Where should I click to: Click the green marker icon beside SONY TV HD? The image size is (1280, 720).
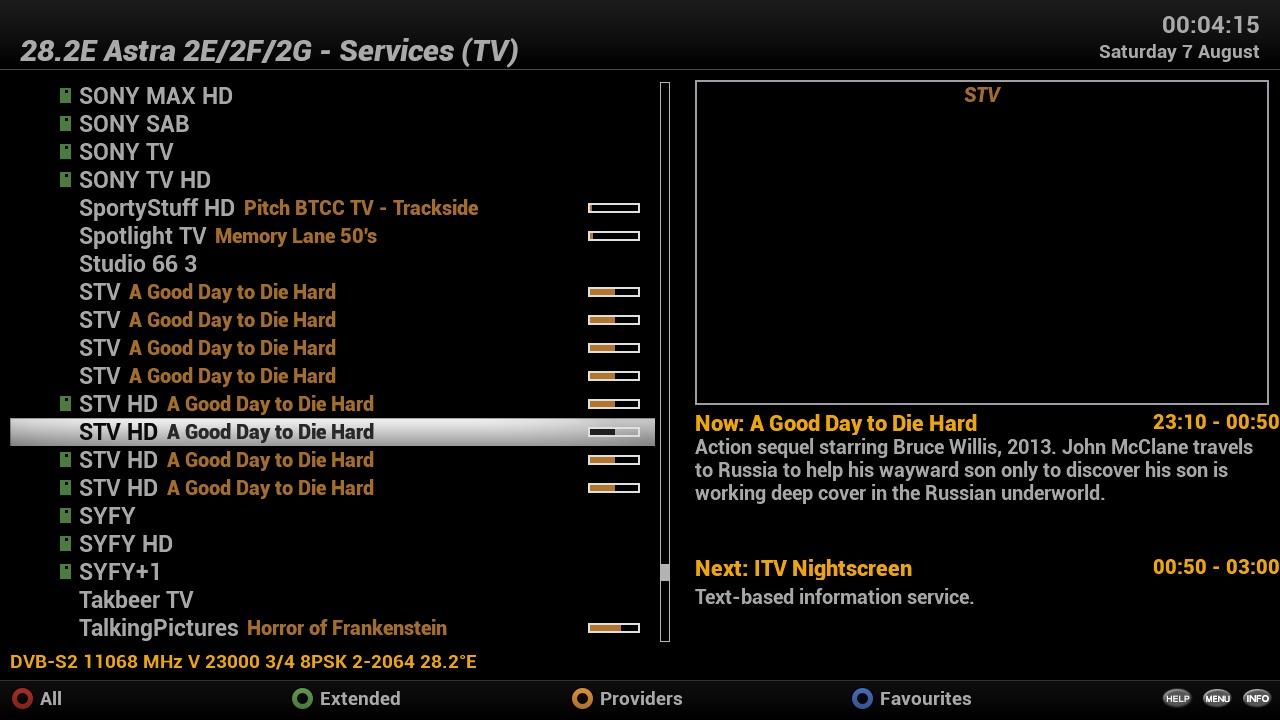(x=65, y=180)
